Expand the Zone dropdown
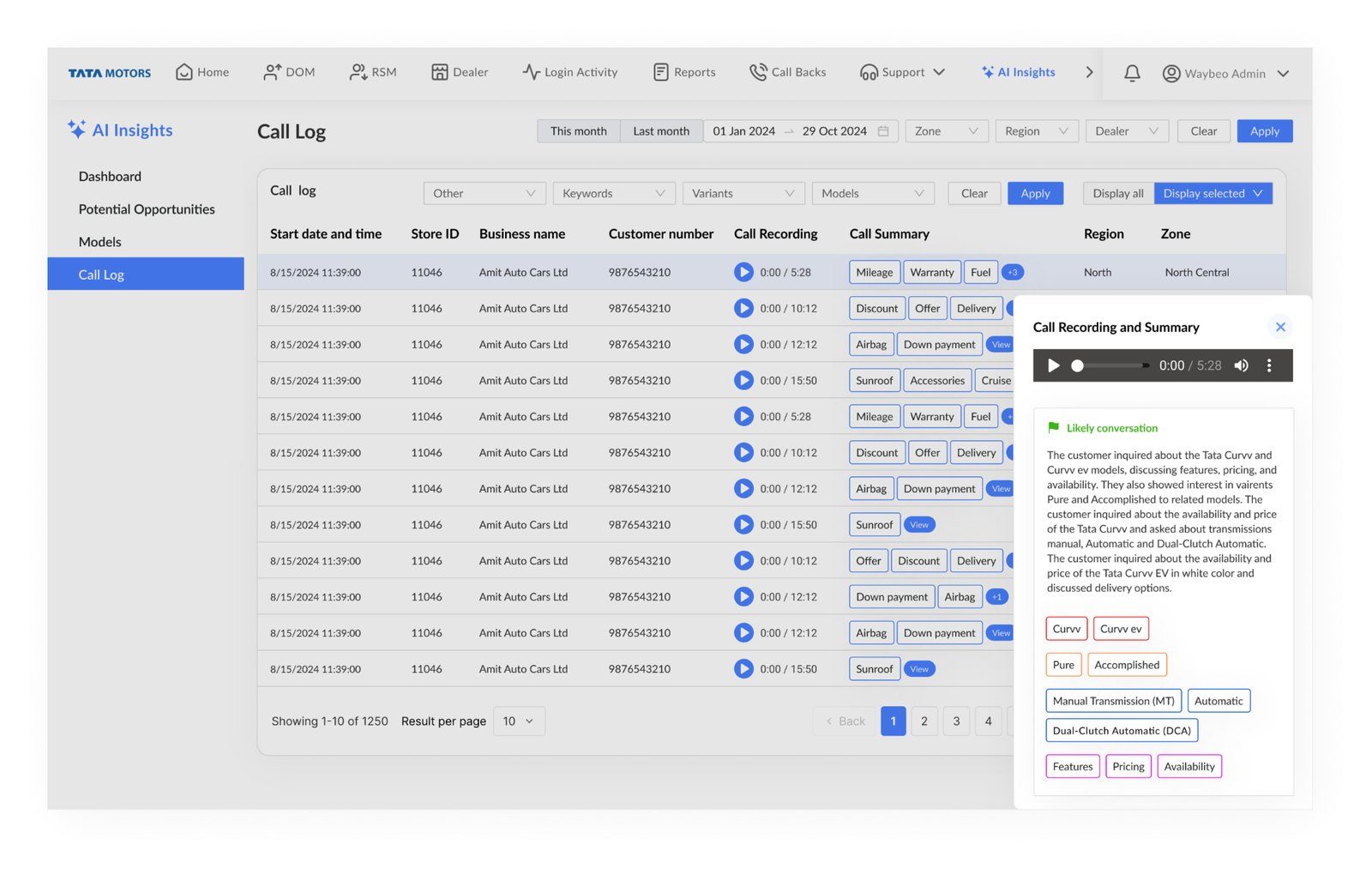The image size is (1372, 869). pyautogui.click(x=946, y=131)
